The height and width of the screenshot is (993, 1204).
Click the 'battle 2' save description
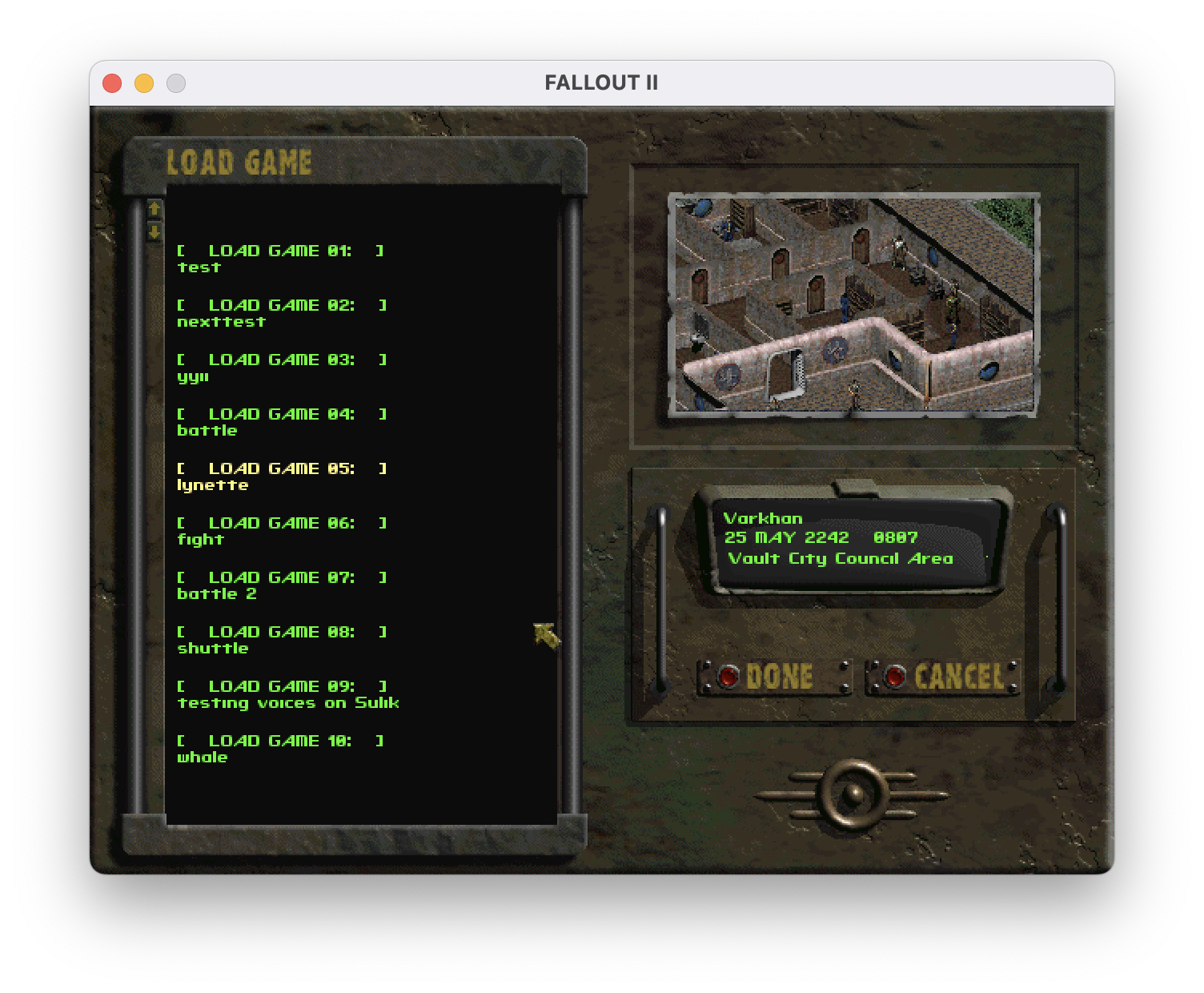tap(217, 594)
